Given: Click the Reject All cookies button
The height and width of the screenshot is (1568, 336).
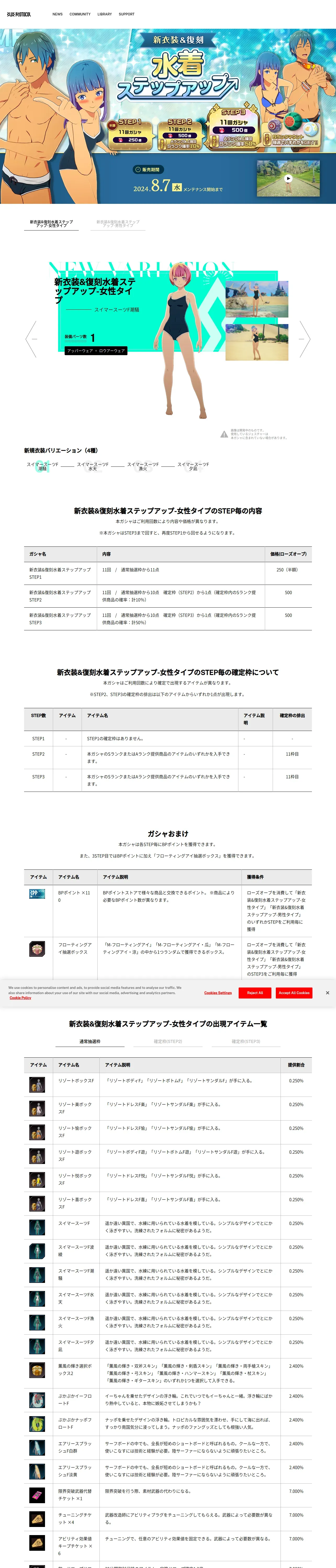Looking at the screenshot, I should pos(255,993).
